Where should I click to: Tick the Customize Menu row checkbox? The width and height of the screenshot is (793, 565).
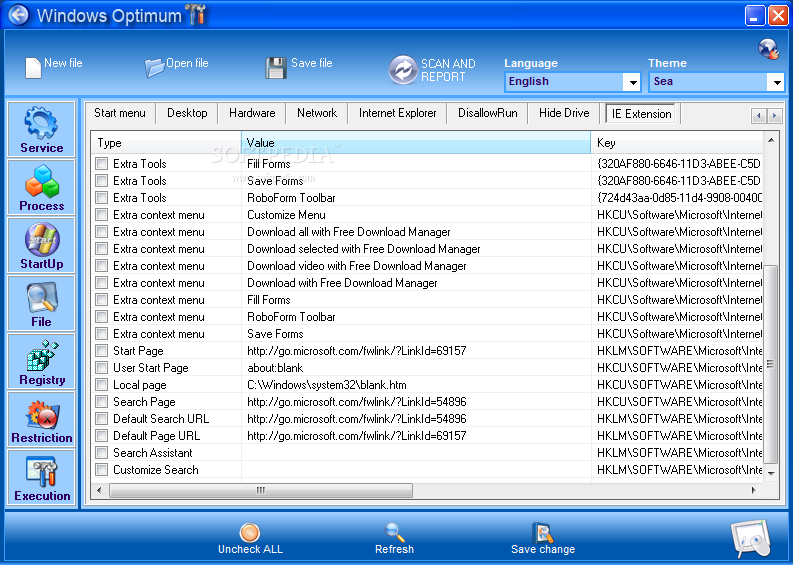(102, 214)
